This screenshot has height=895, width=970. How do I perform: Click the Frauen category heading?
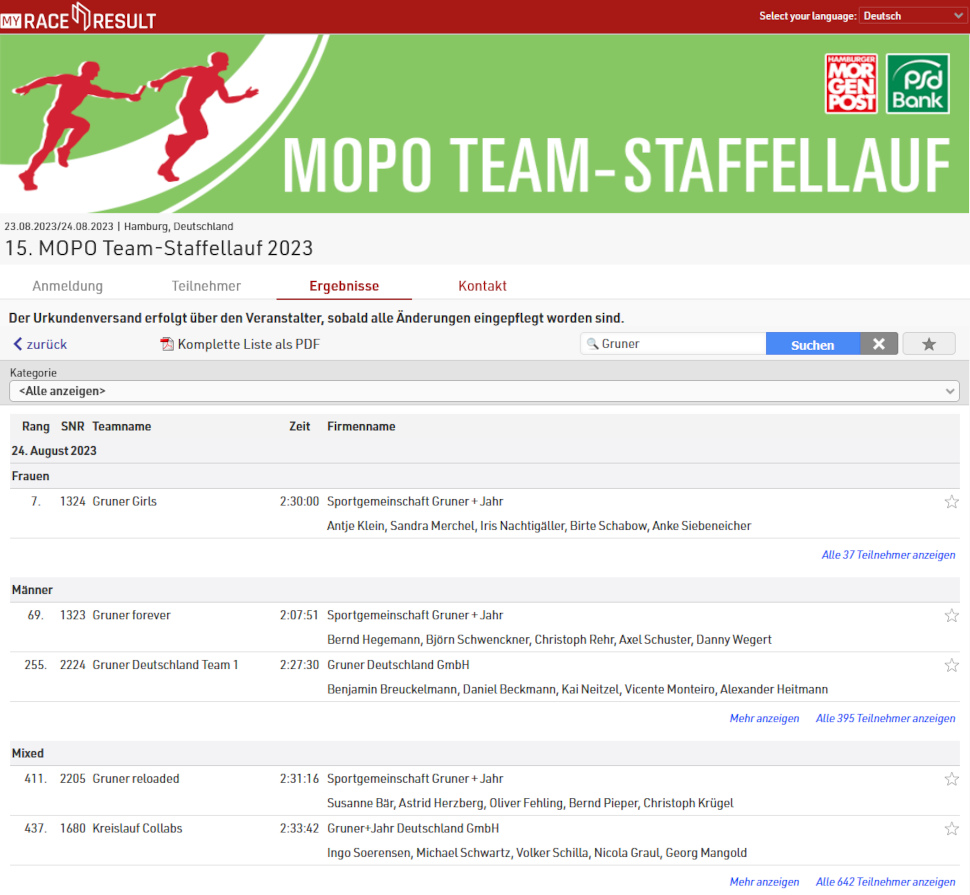point(30,476)
